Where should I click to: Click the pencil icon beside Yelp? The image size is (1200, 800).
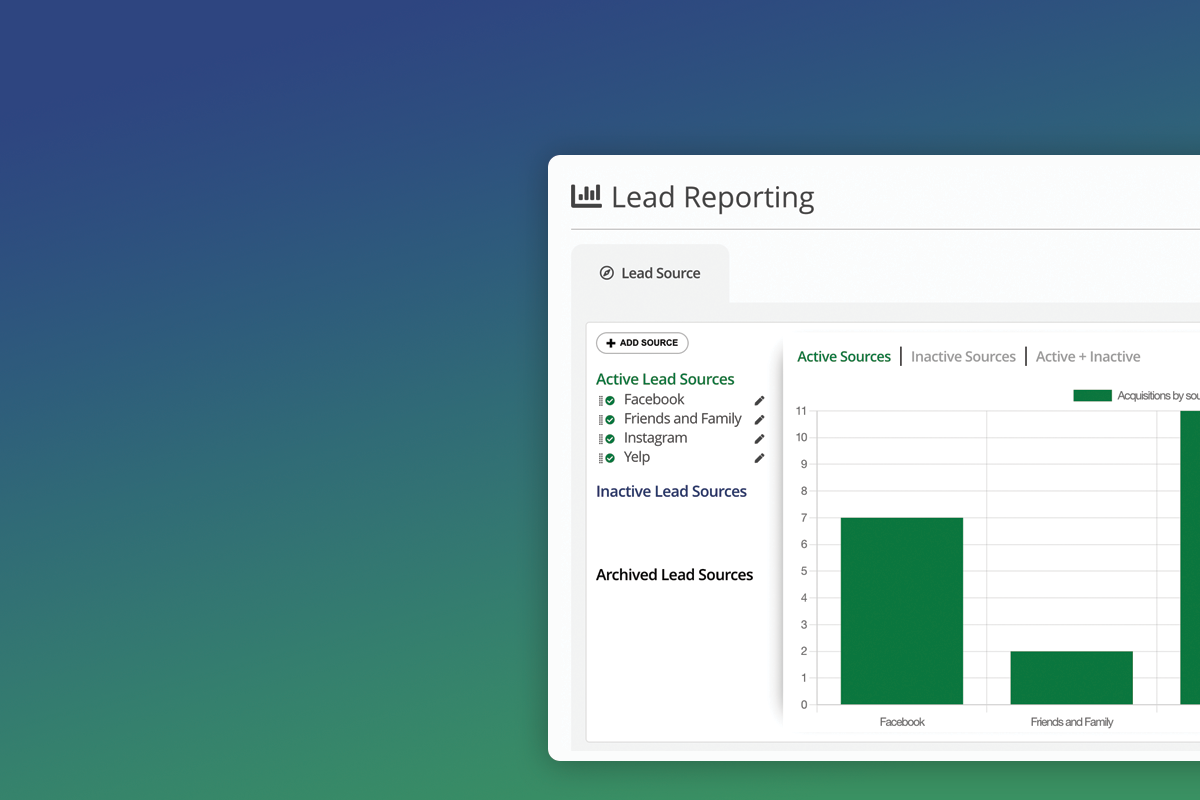point(759,457)
